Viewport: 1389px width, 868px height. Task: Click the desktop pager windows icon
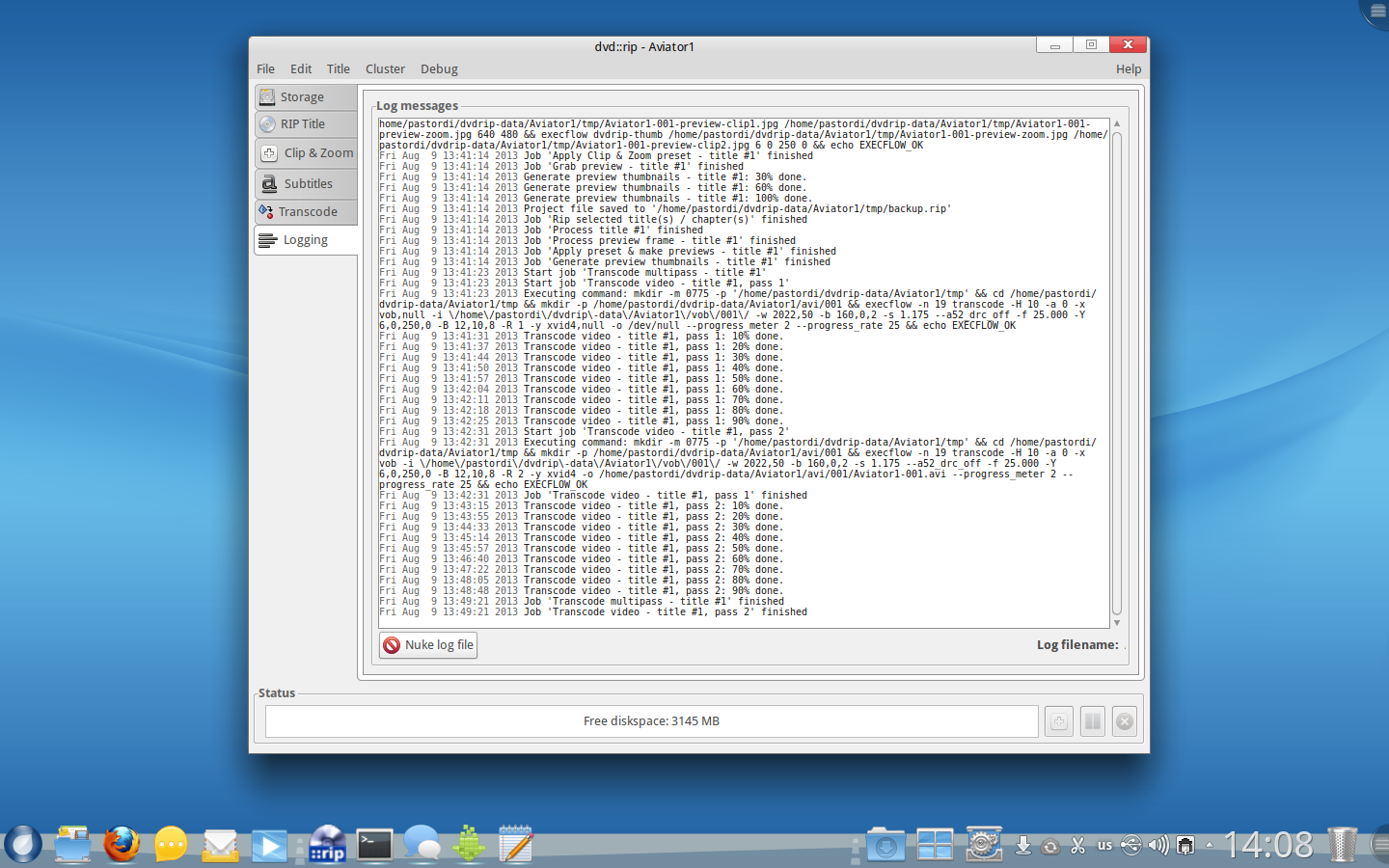pos(935,845)
